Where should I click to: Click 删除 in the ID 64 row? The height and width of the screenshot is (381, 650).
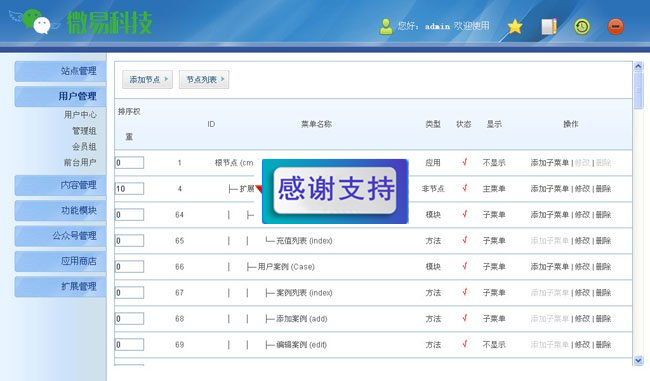[604, 215]
